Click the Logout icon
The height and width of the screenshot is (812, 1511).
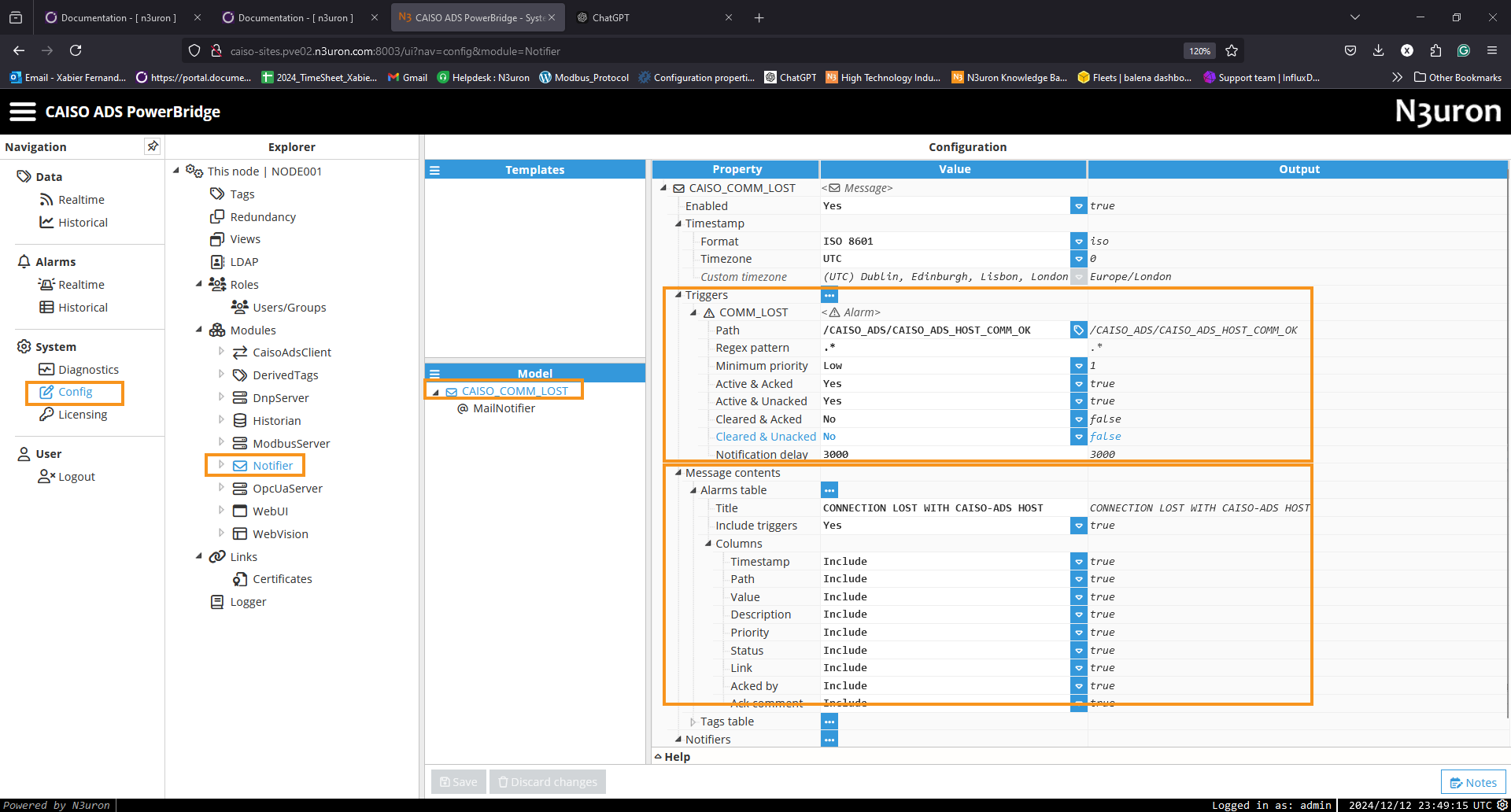coord(46,477)
